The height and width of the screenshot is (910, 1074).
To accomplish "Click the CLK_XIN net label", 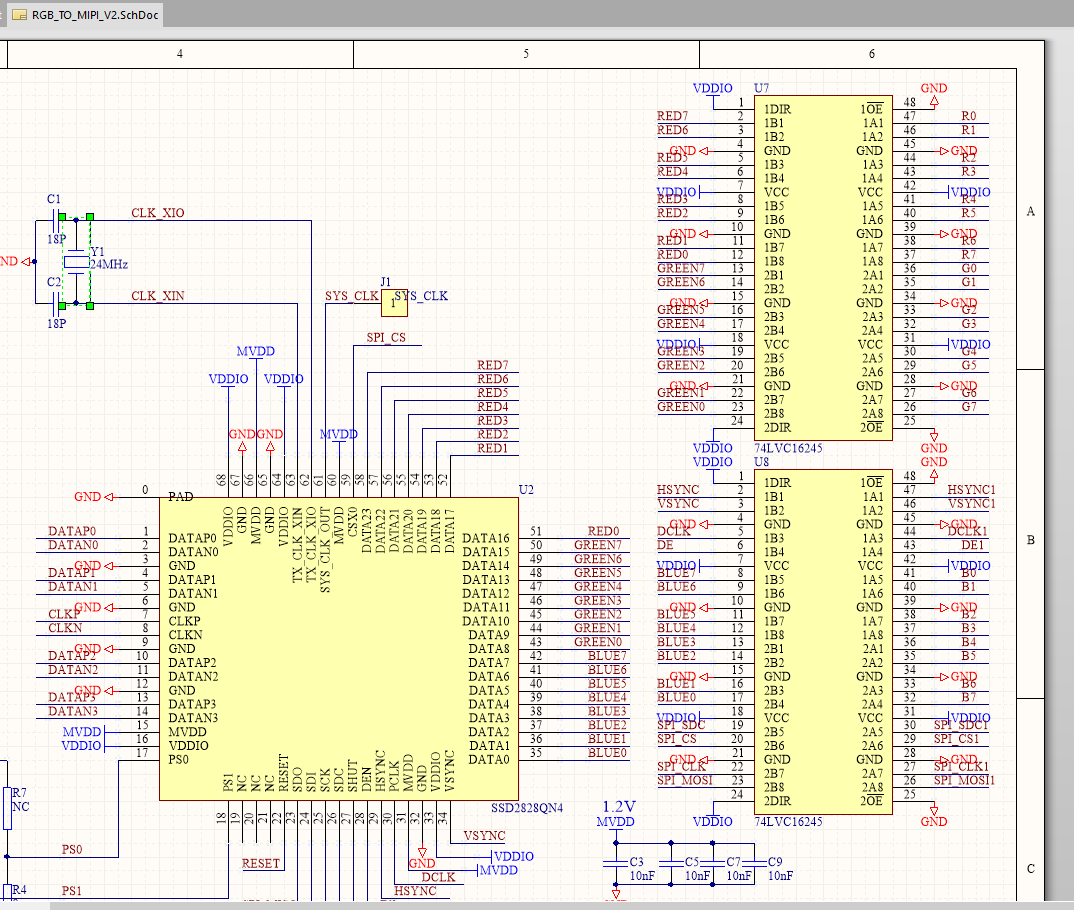I will click(158, 296).
